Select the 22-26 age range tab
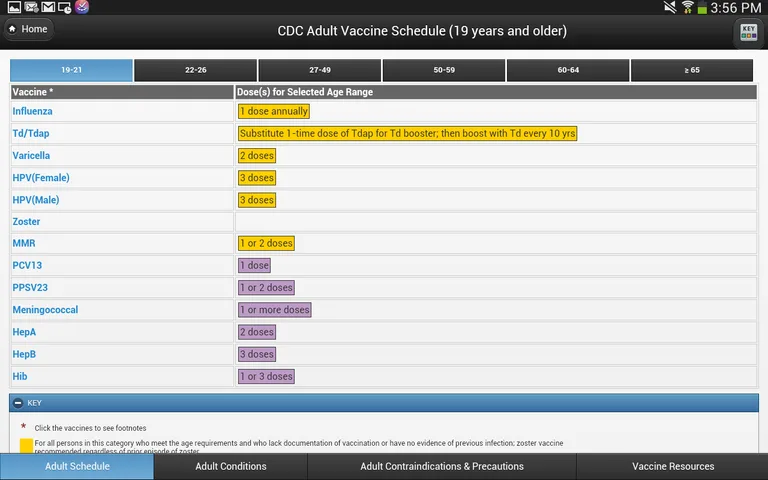Image resolution: width=768 pixels, height=480 pixels. [x=195, y=70]
